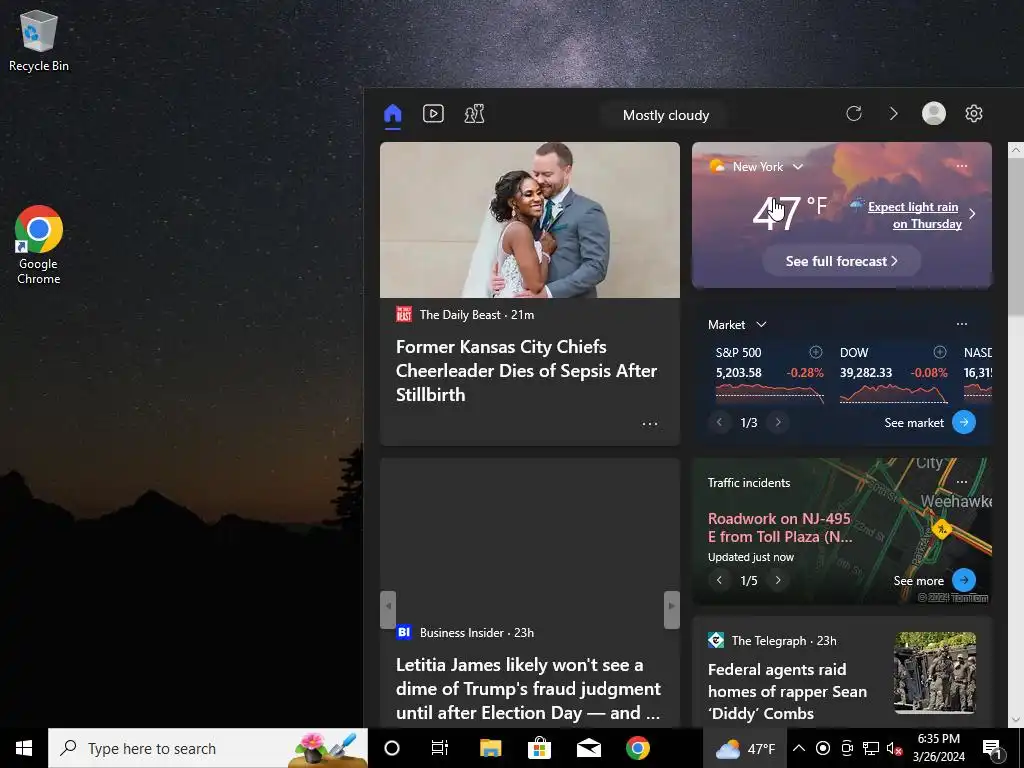Add DOW to watchlist
This screenshot has height=768, width=1024.
pyautogui.click(x=940, y=352)
